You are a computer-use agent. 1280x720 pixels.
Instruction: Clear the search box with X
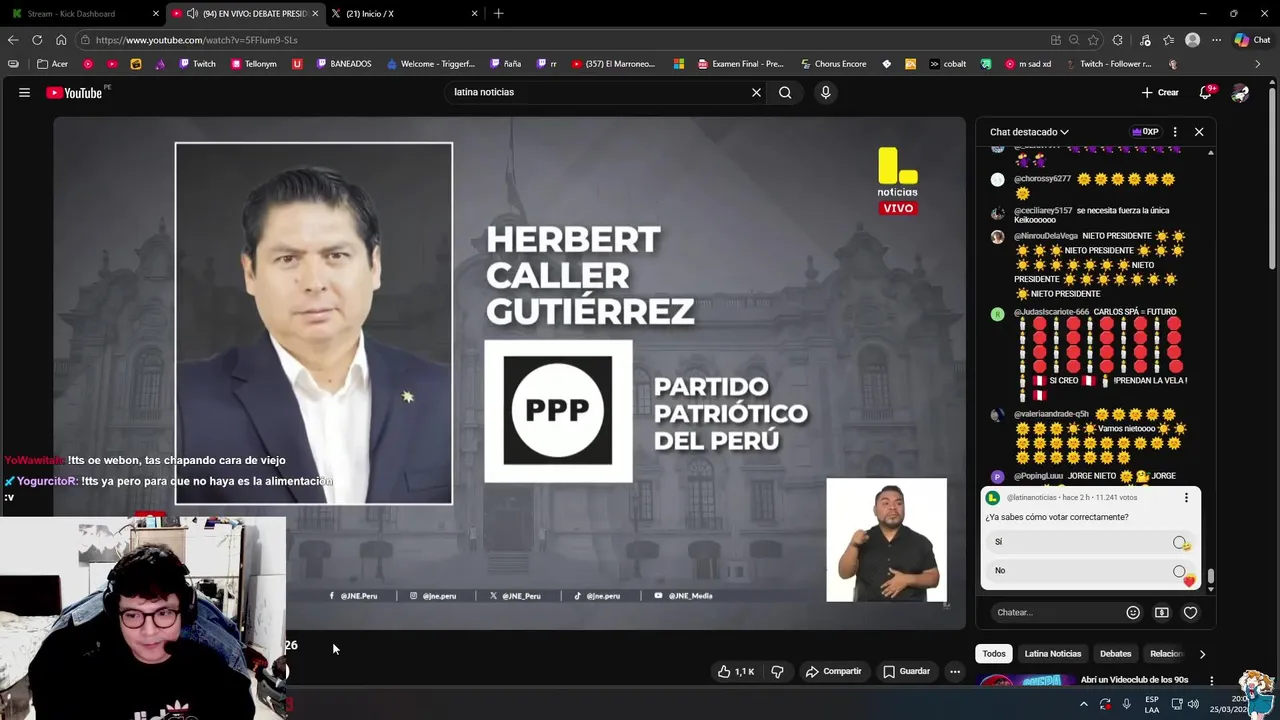[756, 92]
